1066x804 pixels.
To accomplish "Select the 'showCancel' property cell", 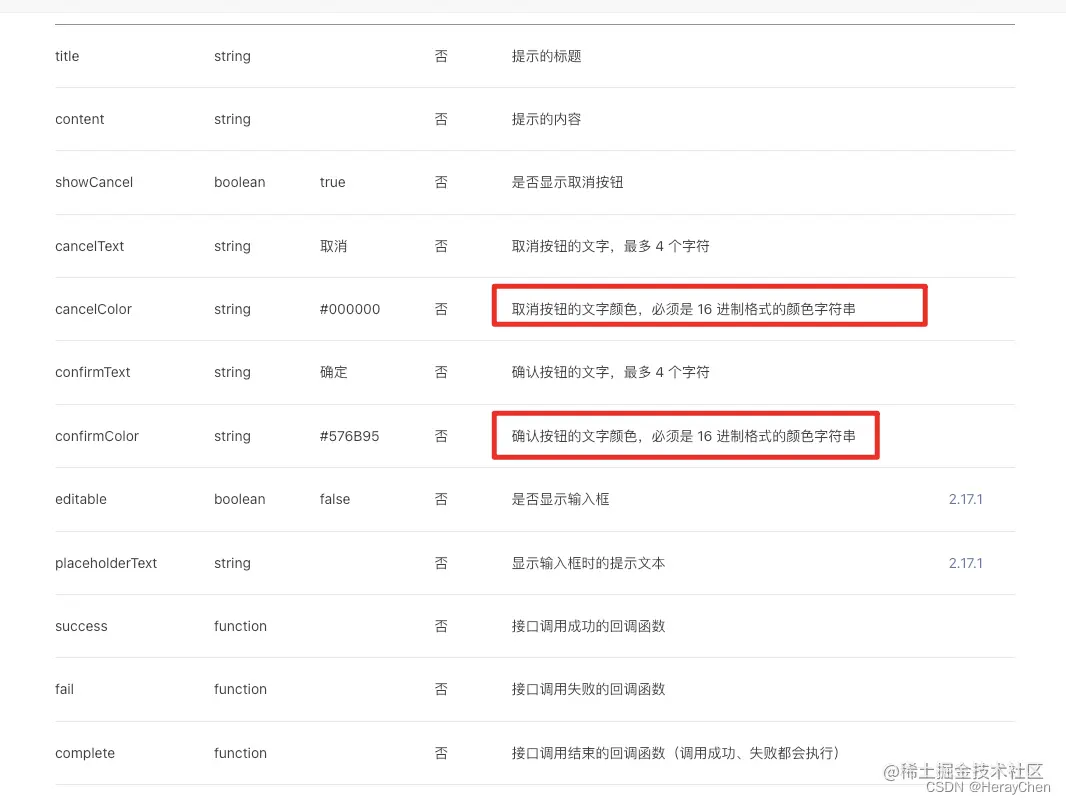I will click(94, 183).
